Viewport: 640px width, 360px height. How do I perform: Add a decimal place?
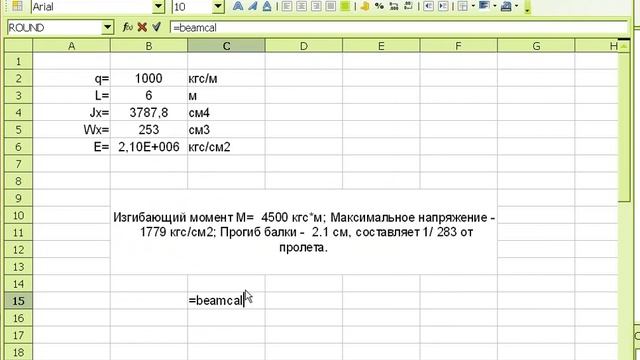(x=394, y=6)
